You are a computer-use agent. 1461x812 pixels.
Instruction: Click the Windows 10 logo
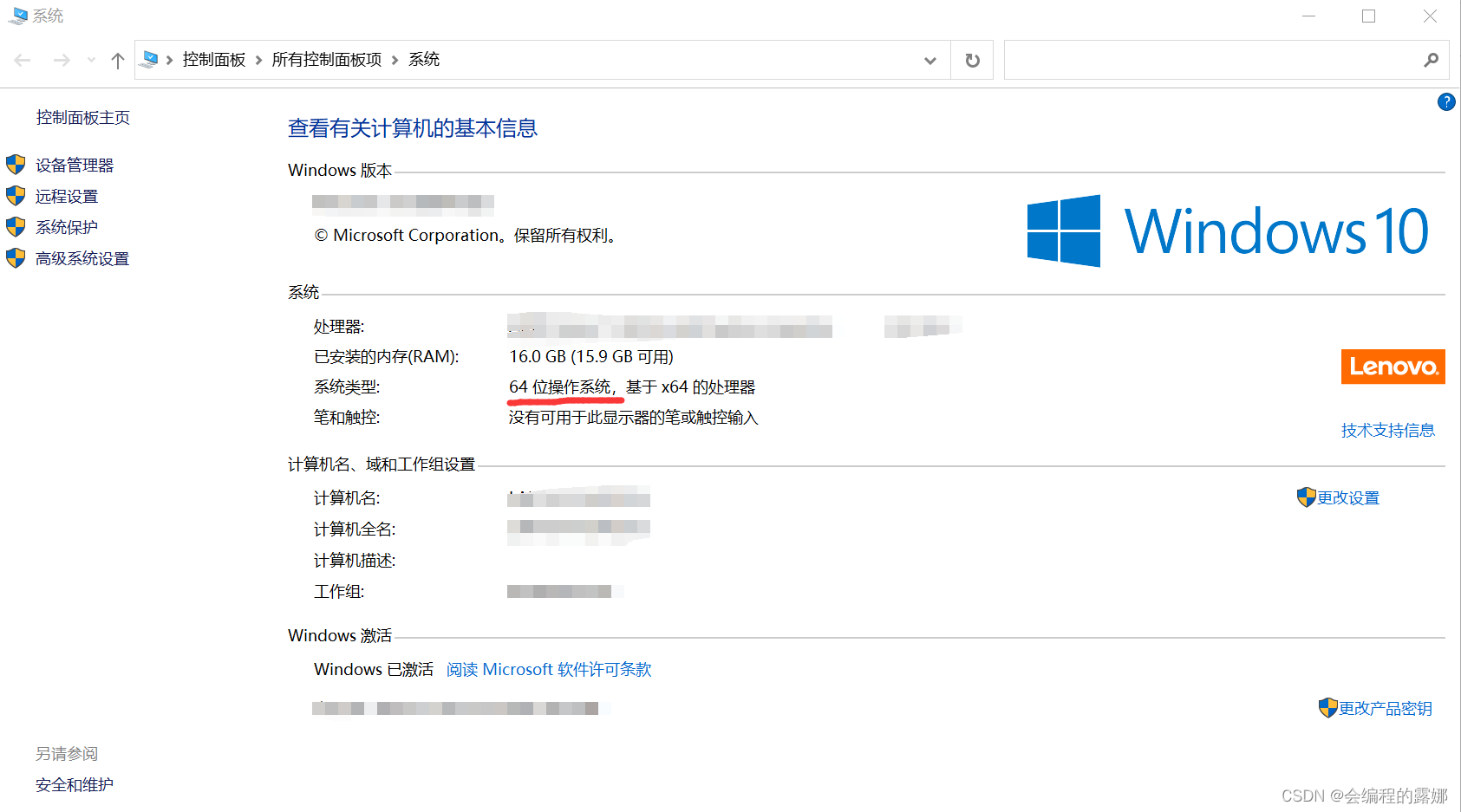pos(1228,231)
